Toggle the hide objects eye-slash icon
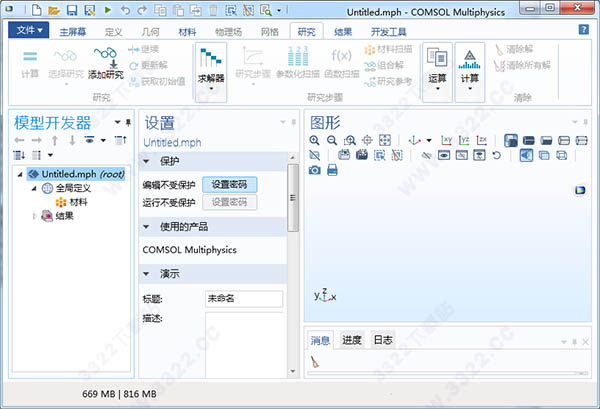This screenshot has height=409, width=600. point(428,156)
